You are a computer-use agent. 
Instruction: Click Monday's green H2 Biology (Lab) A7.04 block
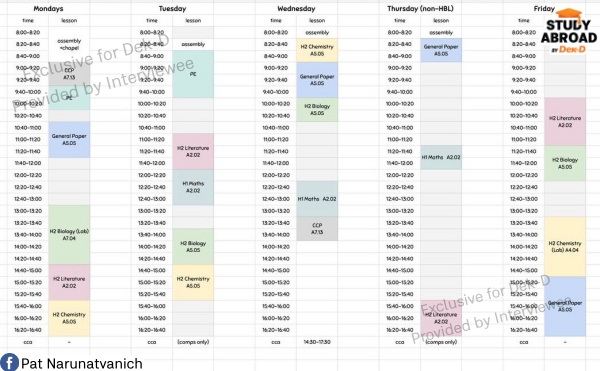(x=69, y=235)
